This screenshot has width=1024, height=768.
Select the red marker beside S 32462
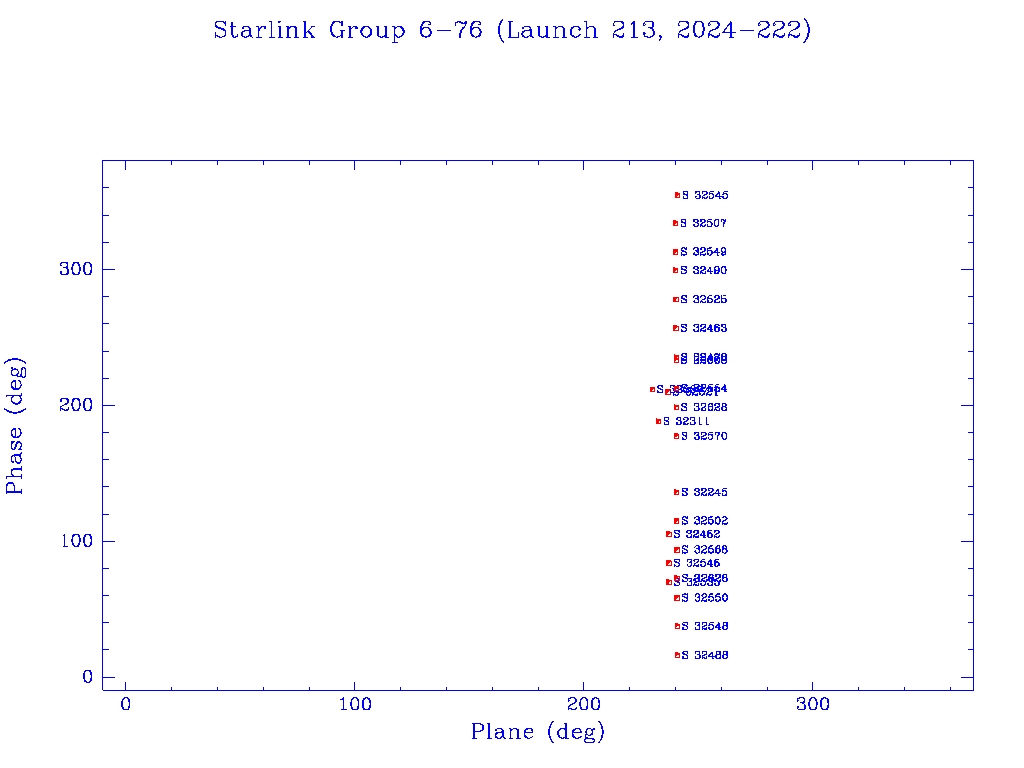coord(669,534)
